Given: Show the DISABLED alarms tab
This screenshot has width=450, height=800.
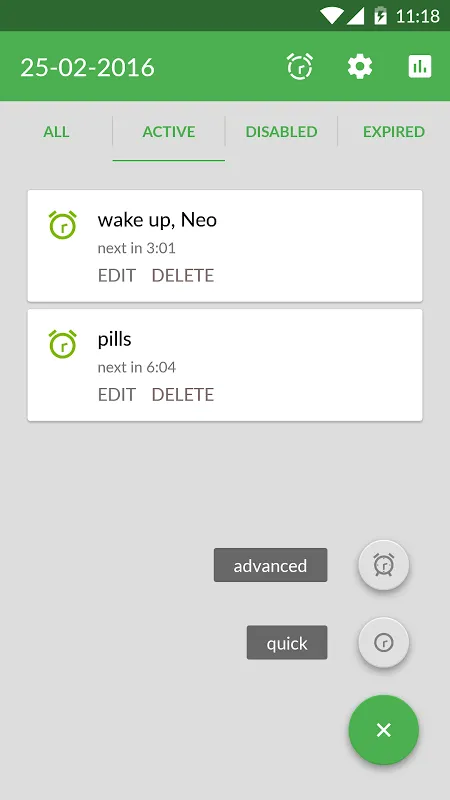Looking at the screenshot, I should point(282,132).
